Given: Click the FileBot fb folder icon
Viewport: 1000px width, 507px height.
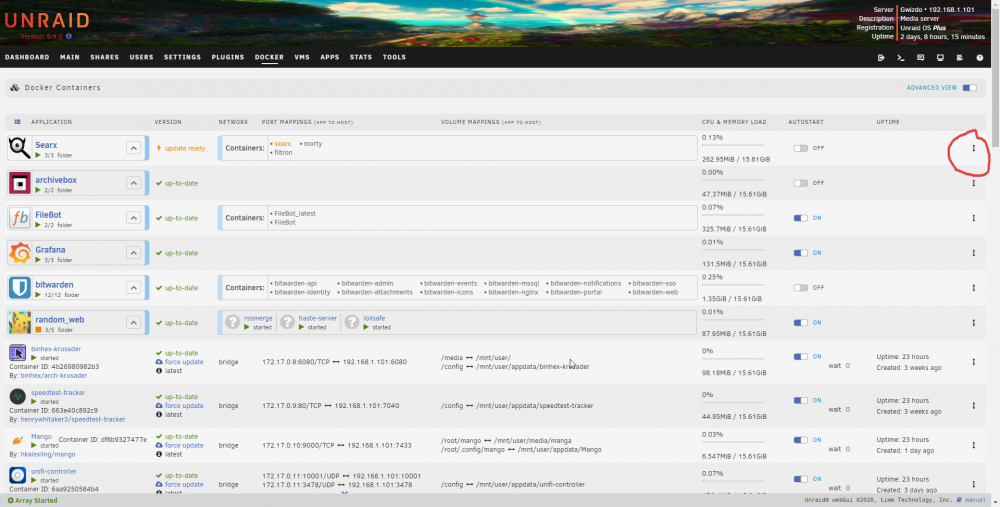Looking at the screenshot, I should 20,218.
